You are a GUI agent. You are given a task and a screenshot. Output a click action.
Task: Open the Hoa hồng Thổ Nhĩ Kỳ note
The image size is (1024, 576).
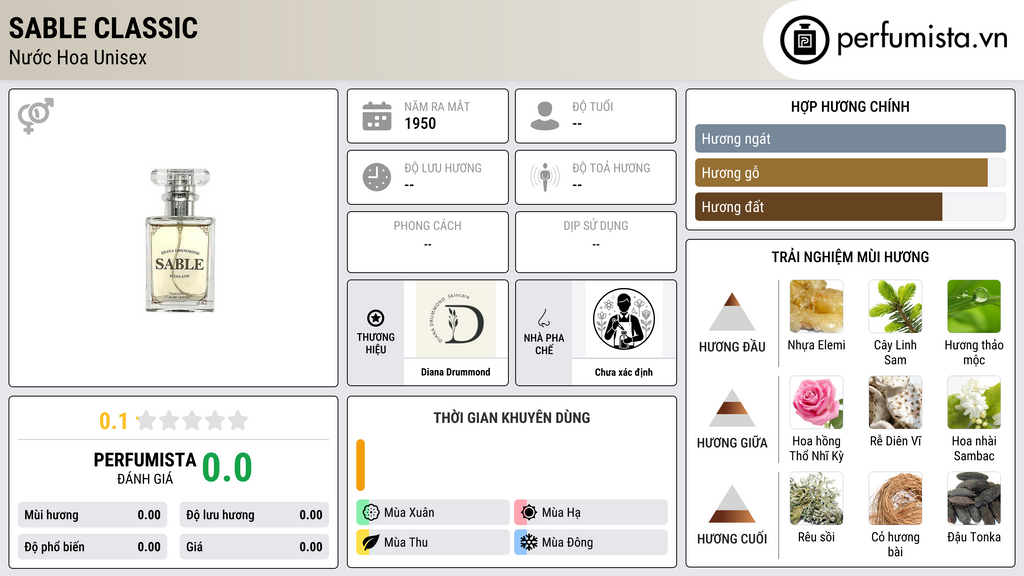tap(816, 419)
